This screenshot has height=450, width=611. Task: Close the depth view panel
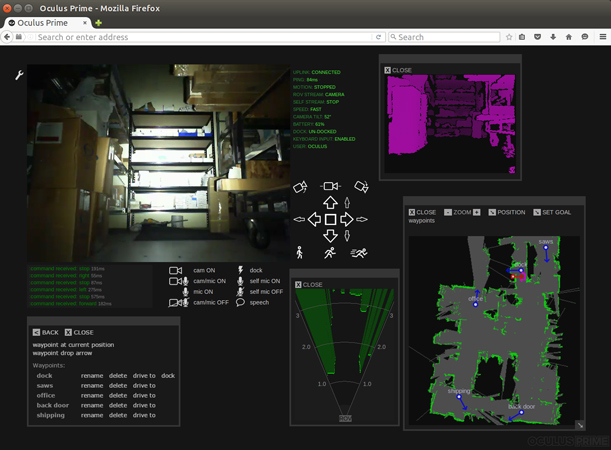(x=398, y=70)
